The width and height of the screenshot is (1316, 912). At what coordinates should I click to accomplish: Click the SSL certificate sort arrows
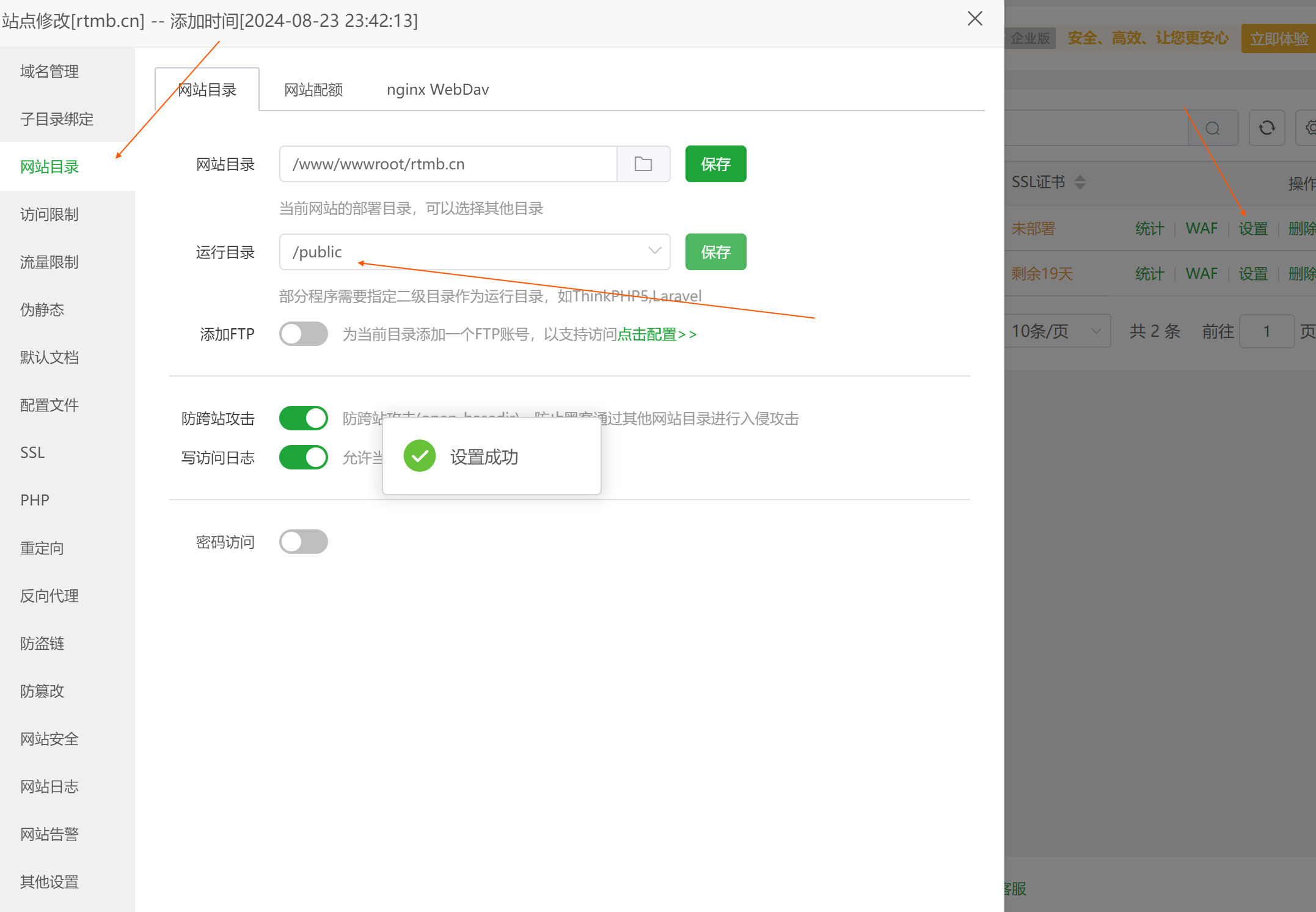(x=1080, y=182)
